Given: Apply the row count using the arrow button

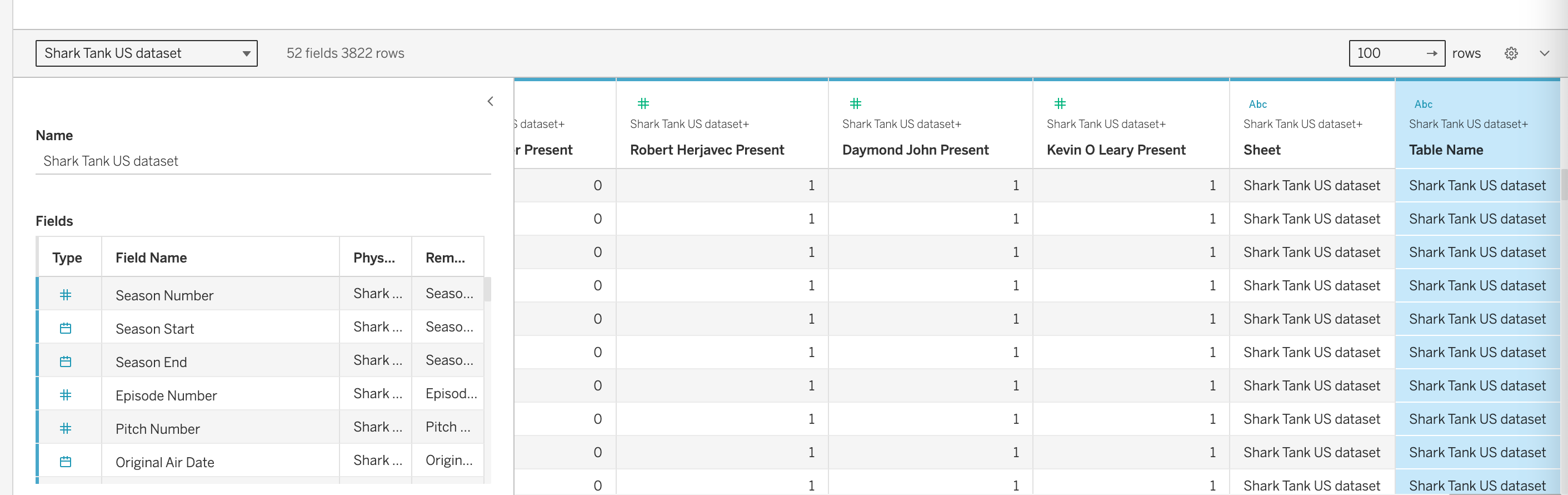Looking at the screenshot, I should pyautogui.click(x=1432, y=53).
